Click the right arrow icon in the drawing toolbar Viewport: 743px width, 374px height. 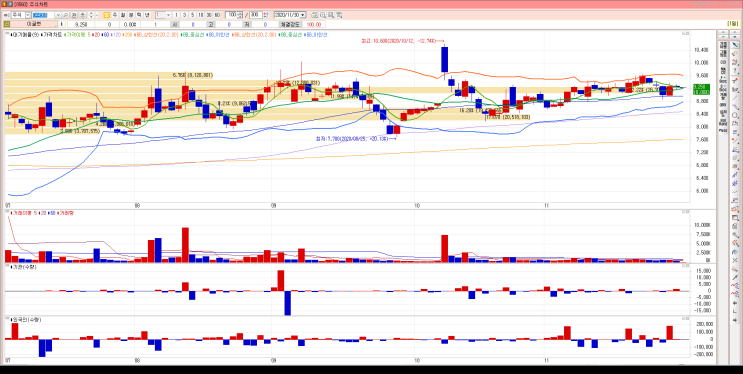(x=735, y=320)
